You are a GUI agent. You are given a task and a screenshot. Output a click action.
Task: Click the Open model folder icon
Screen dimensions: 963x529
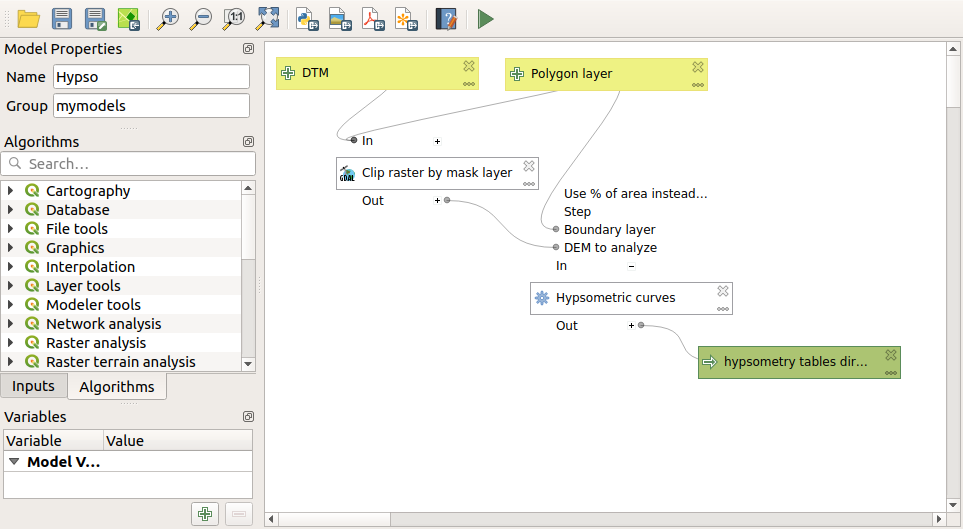(28, 18)
